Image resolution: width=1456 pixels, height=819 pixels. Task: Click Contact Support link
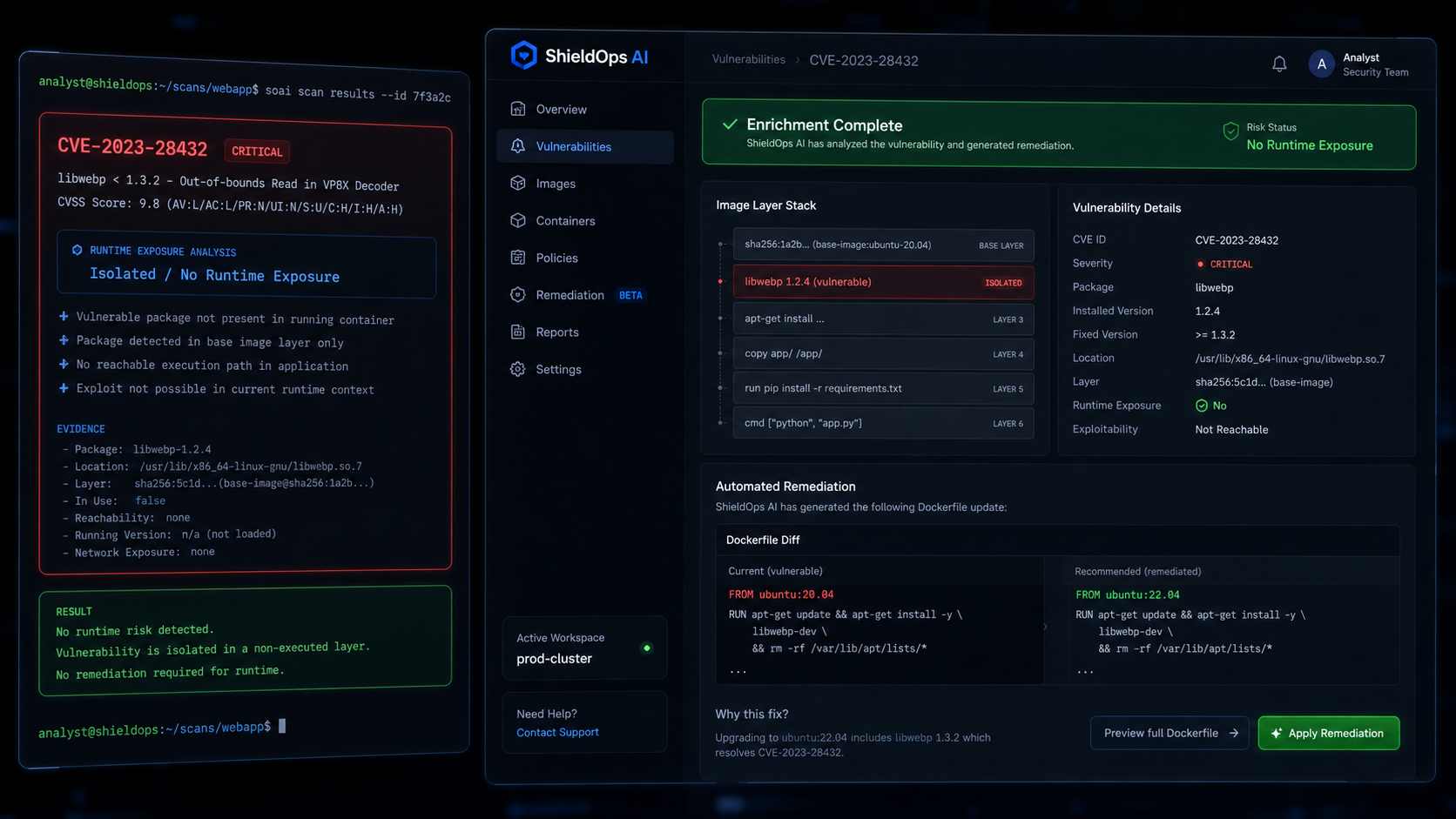tap(557, 732)
